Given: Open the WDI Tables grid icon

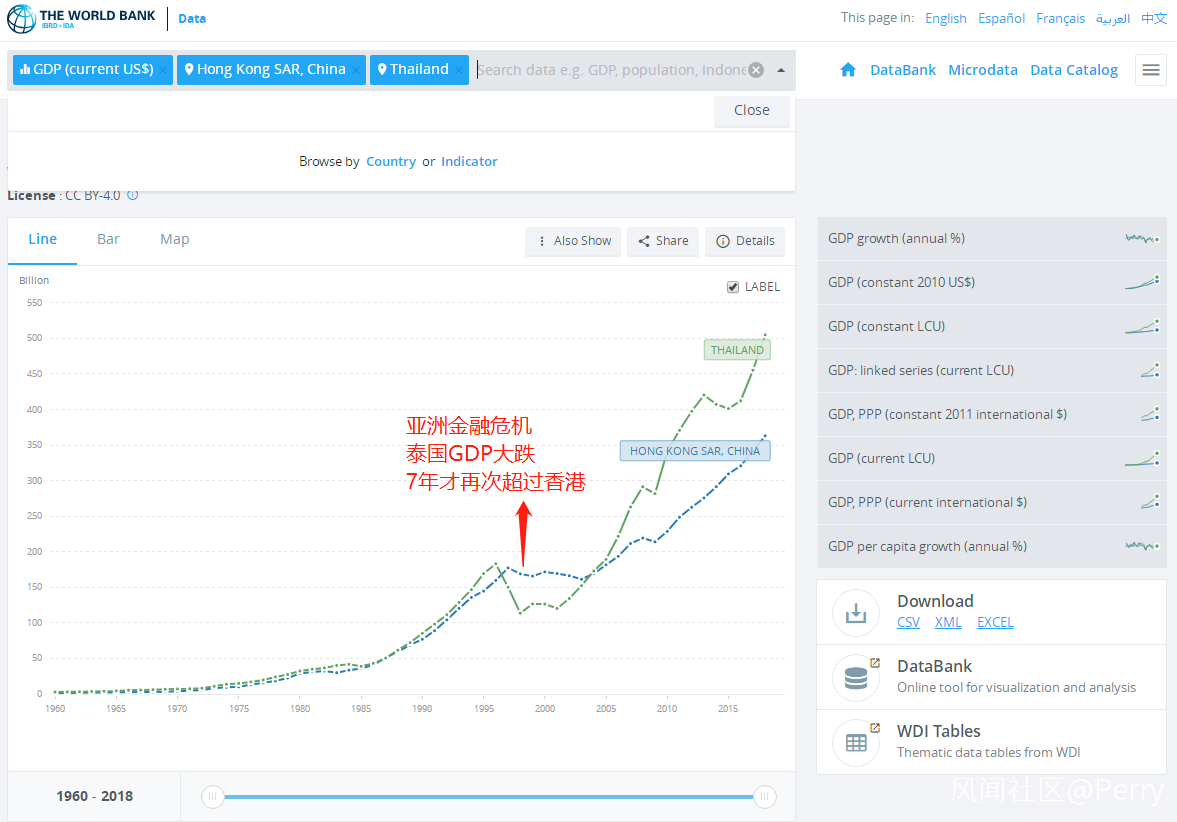Looking at the screenshot, I should 856,742.
